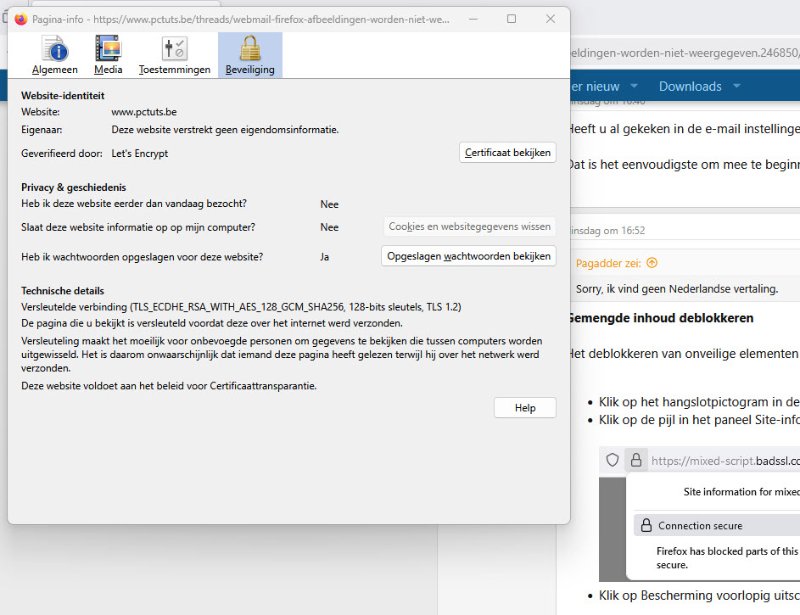Click the shield icon in embedded screenshot
The image size is (800, 615).
(613, 461)
